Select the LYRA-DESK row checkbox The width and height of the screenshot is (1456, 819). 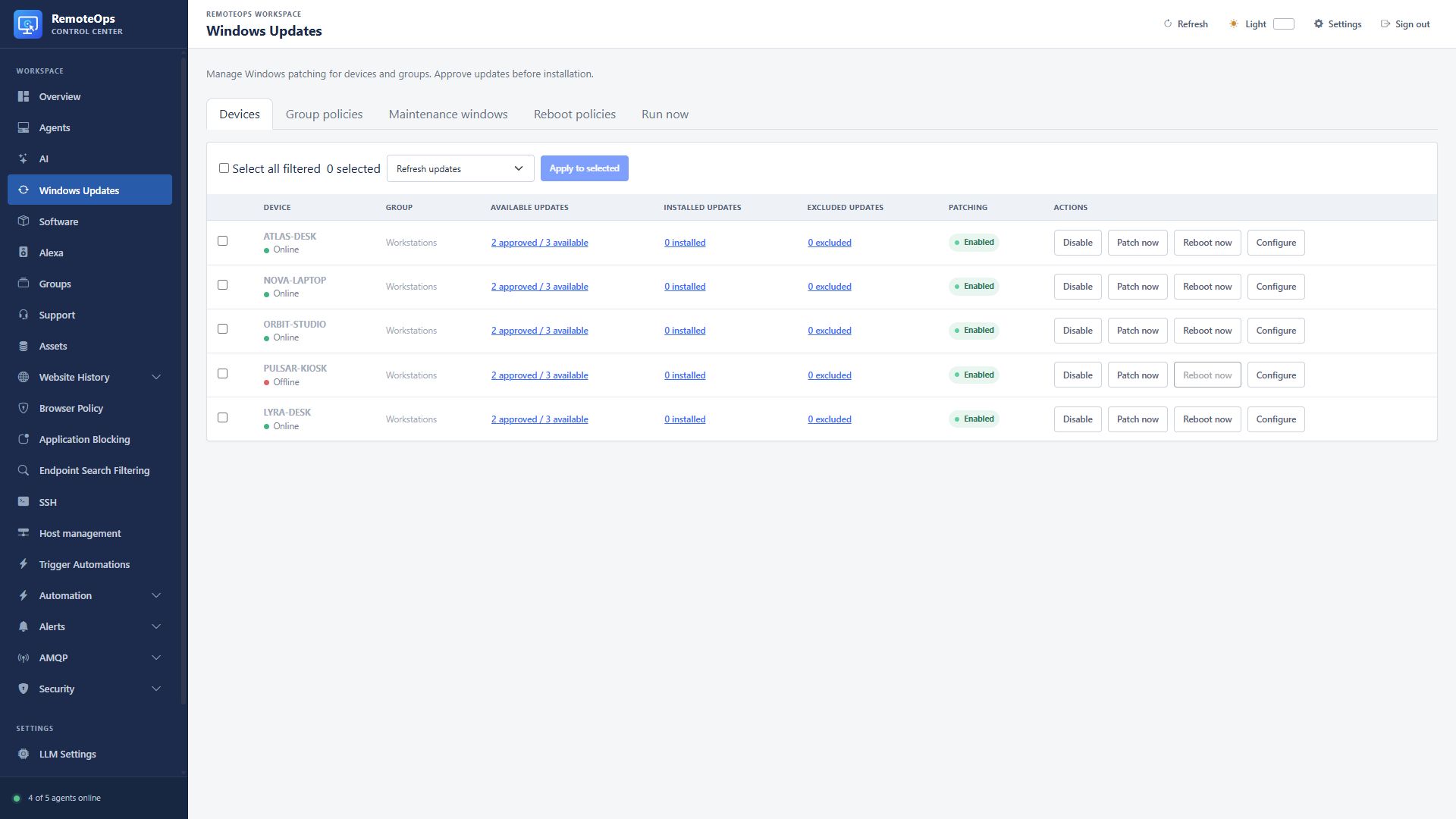222,417
